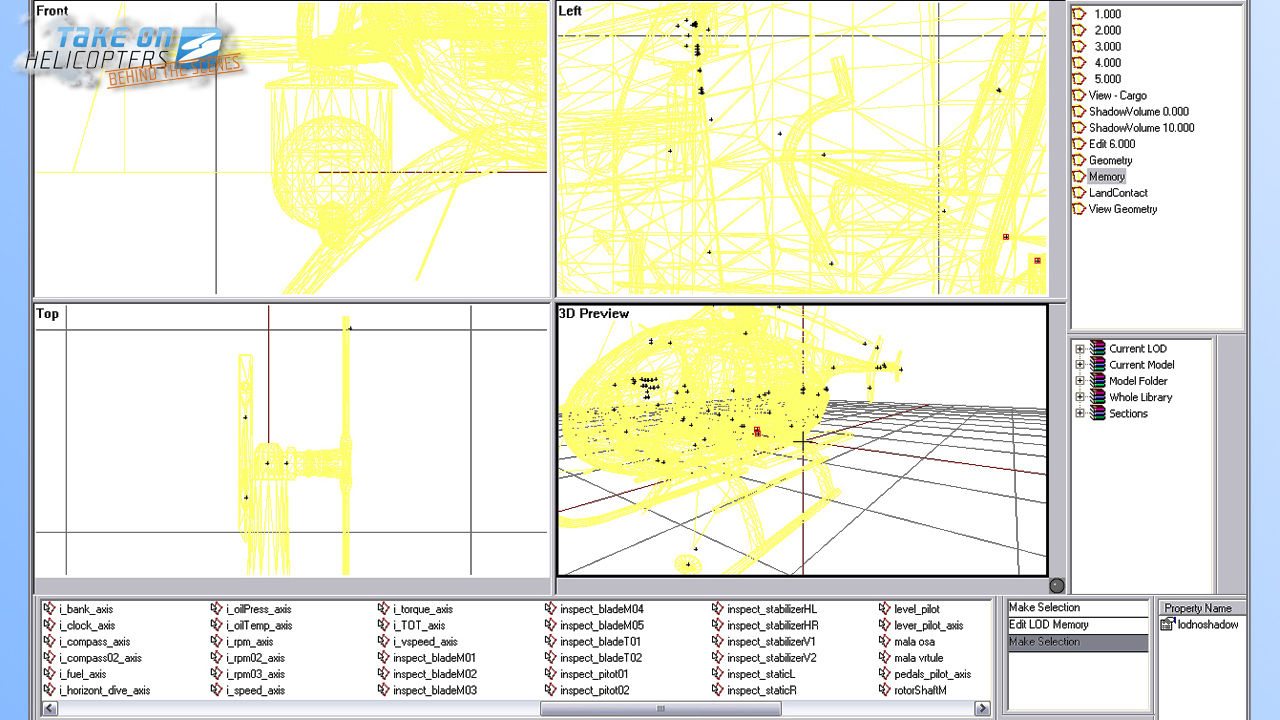Image resolution: width=1280 pixels, height=720 pixels.
Task: Select the inspect_bladeM03 named selection
Action: coord(435,691)
